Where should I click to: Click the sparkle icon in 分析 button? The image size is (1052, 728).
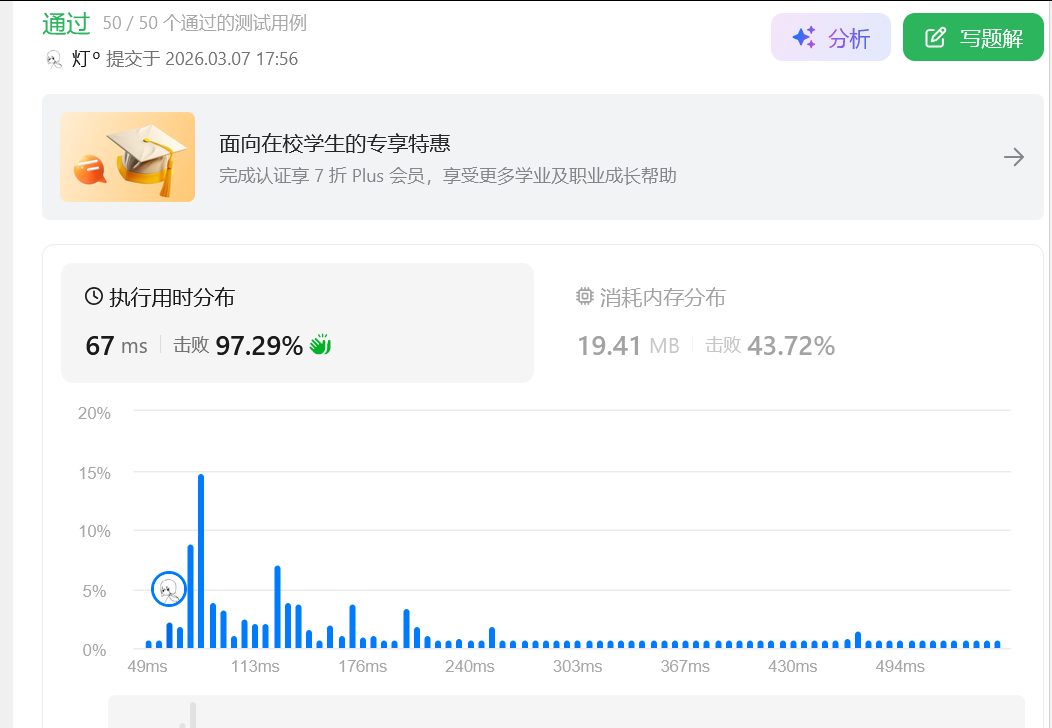[x=803, y=38]
